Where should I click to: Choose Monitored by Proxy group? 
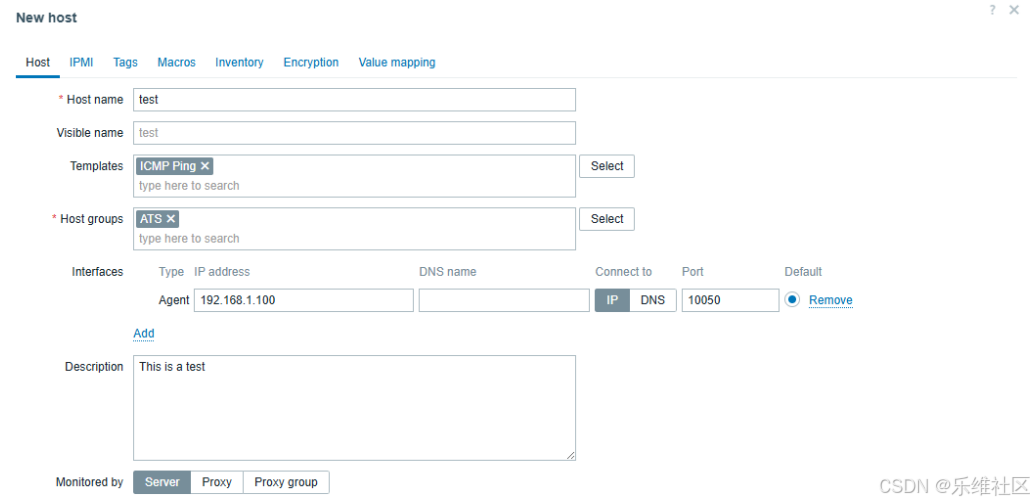(286, 482)
